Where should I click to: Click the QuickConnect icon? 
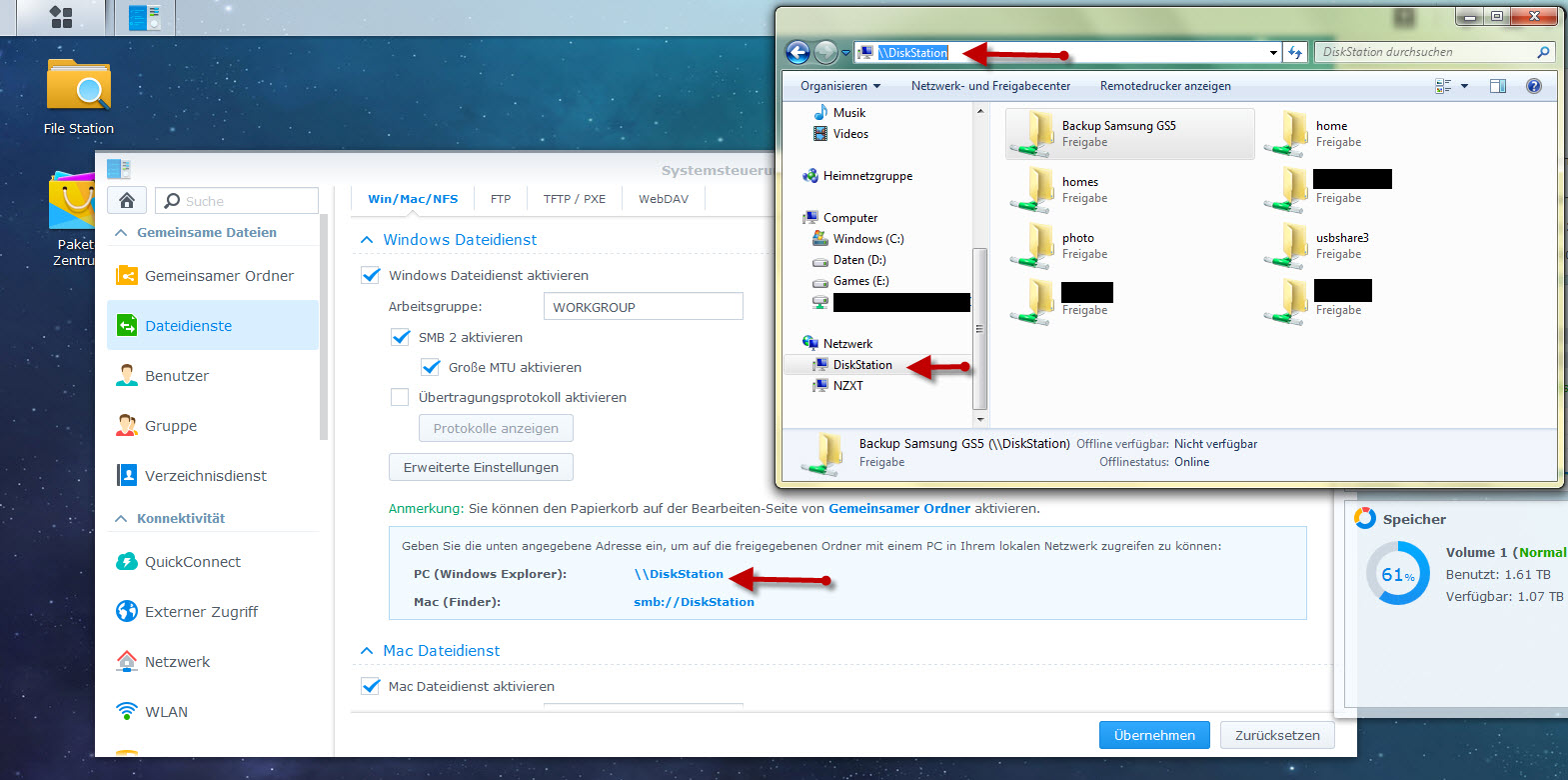127,561
